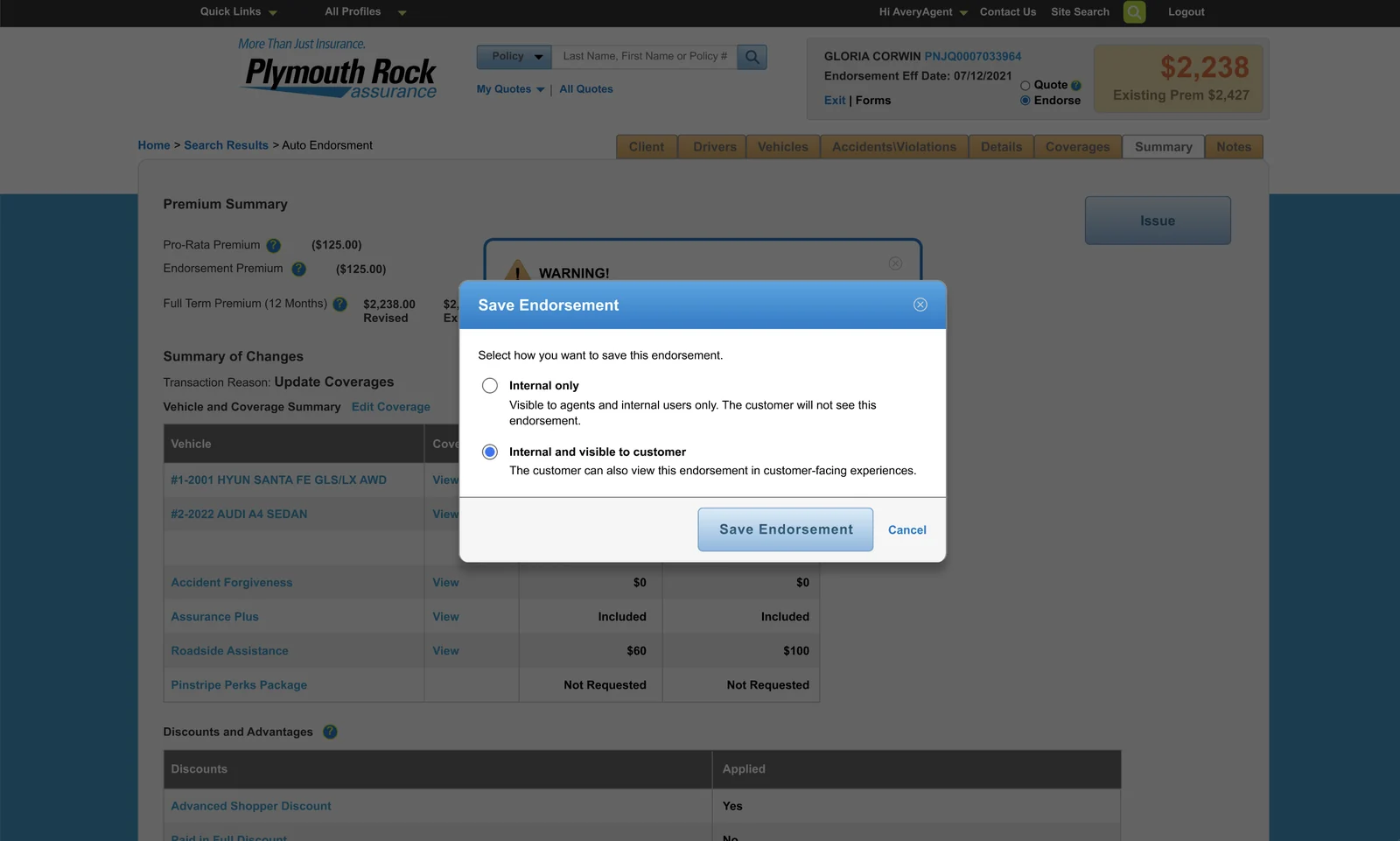Close the Save Endorsement dialog
1400x841 pixels.
pyautogui.click(x=920, y=305)
